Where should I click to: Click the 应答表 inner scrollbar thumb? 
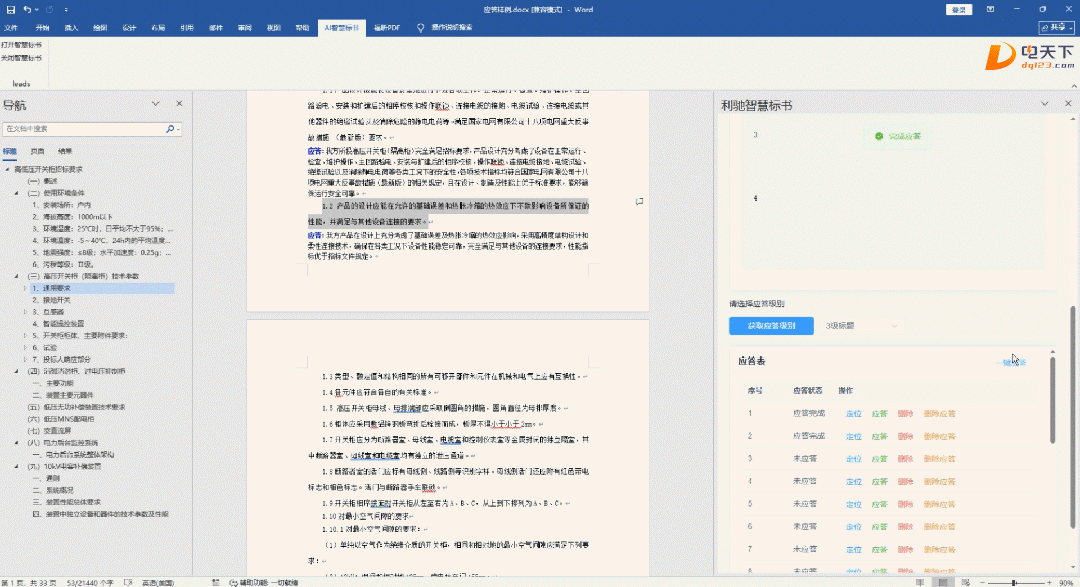[x=1052, y=400]
